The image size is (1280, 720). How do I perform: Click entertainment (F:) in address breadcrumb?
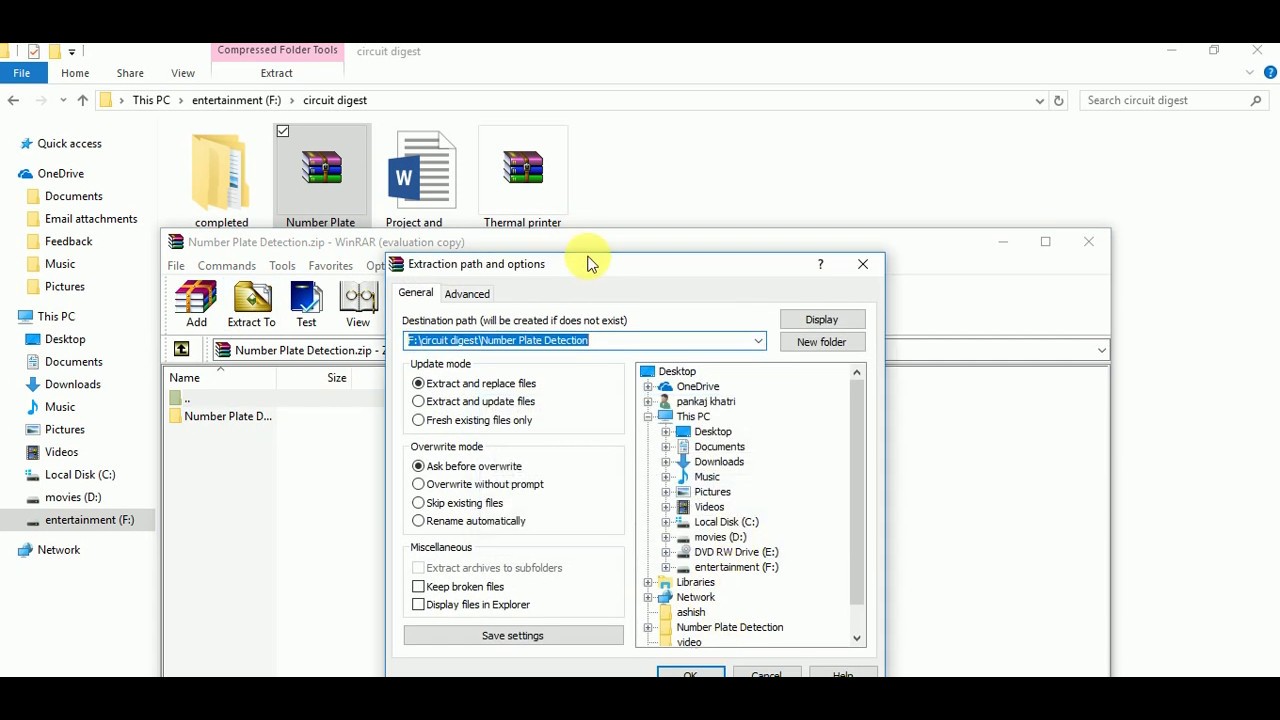click(x=237, y=100)
